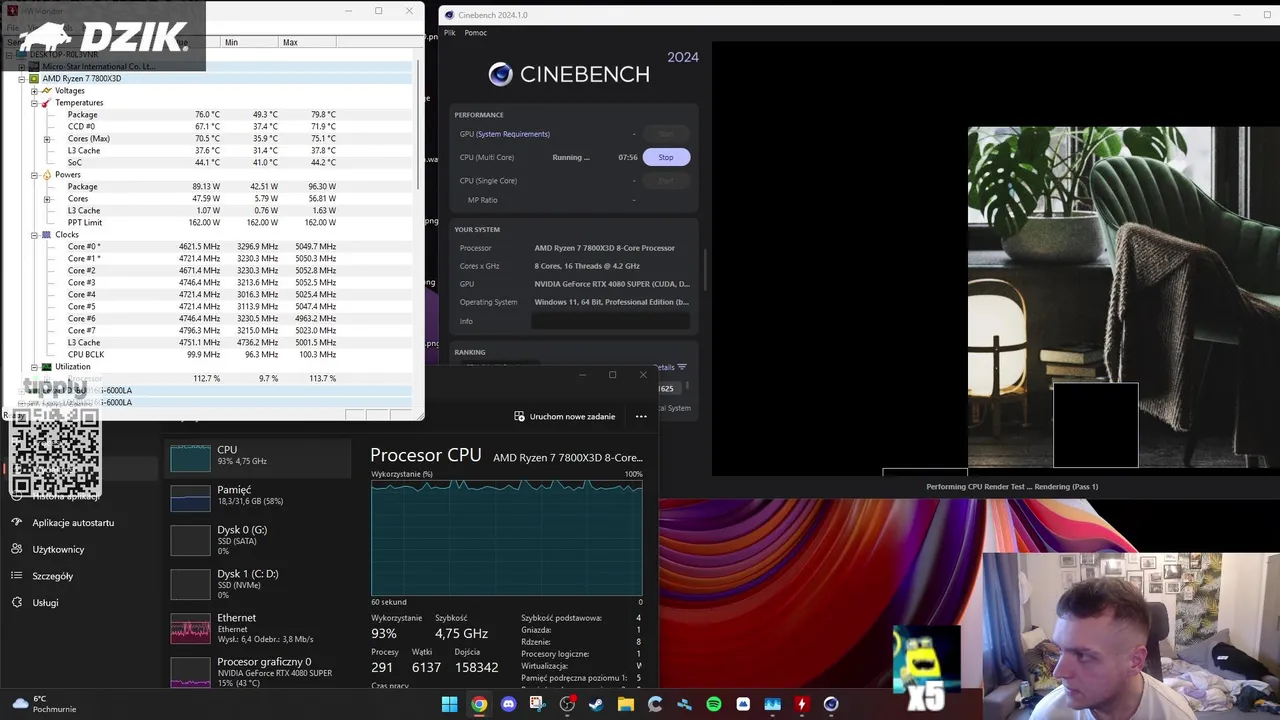
Task: Switch to HWMonitor red lightning taskbar icon
Action: 801,704
